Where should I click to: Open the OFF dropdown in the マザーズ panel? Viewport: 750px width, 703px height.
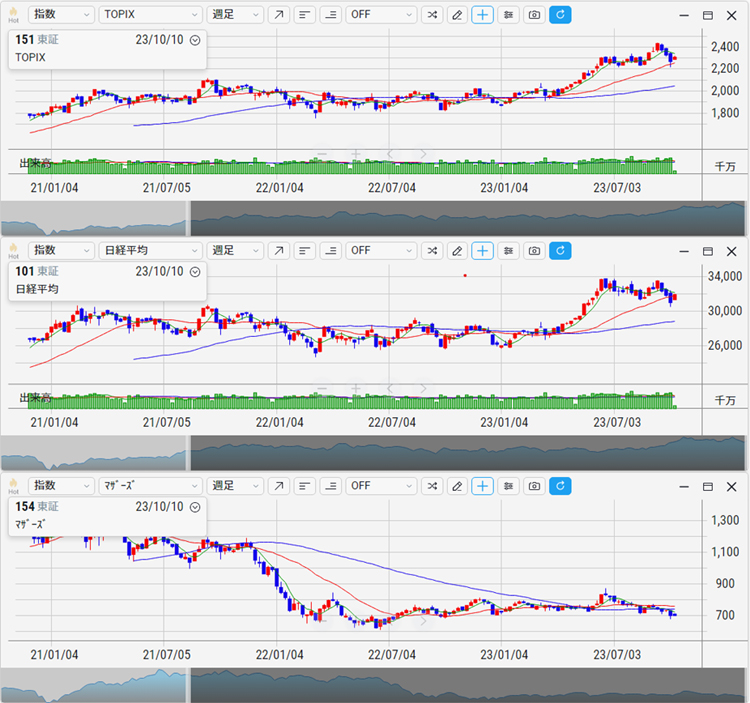click(381, 486)
